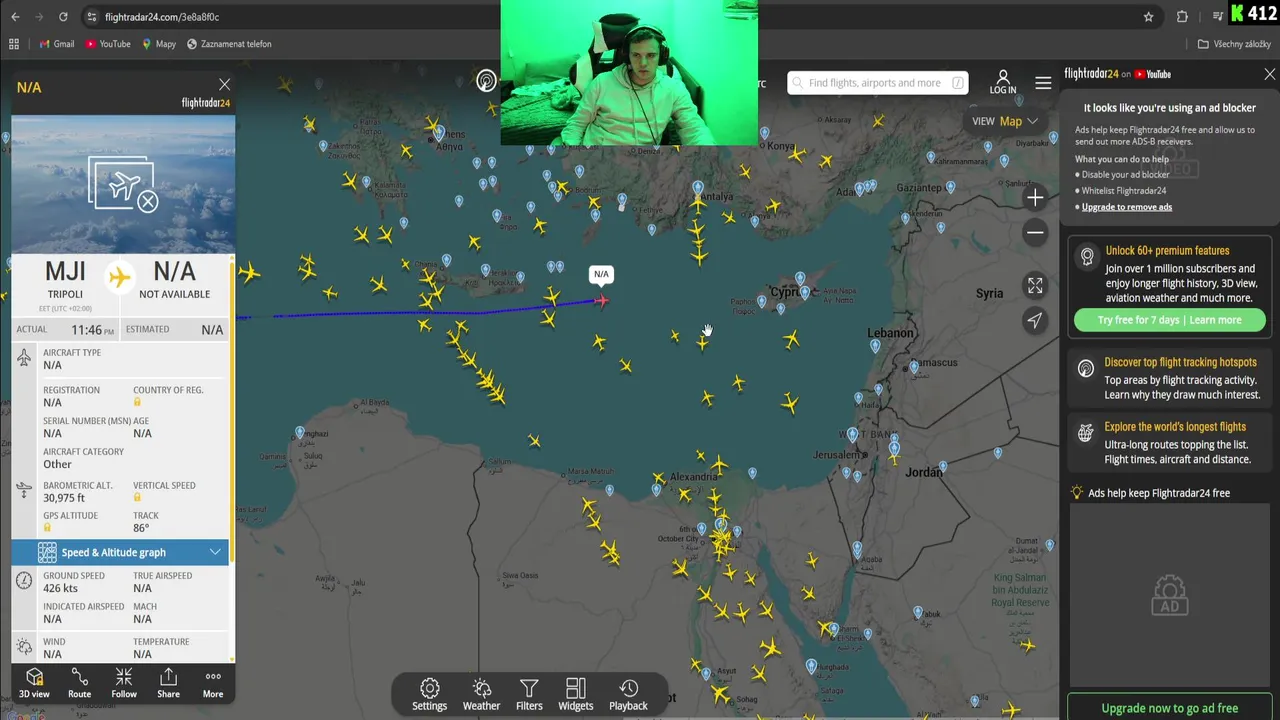Click the LOG IN user icon

tap(1003, 82)
